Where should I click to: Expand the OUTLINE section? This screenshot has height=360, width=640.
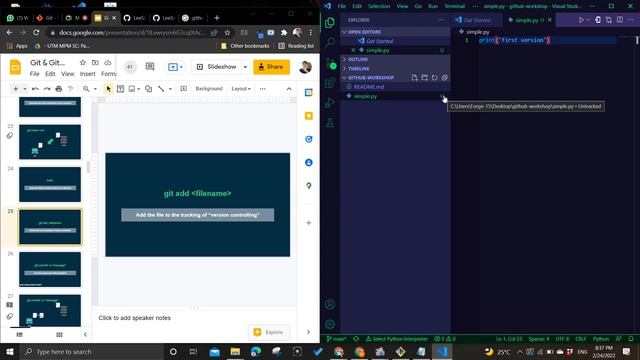[x=396, y=60]
